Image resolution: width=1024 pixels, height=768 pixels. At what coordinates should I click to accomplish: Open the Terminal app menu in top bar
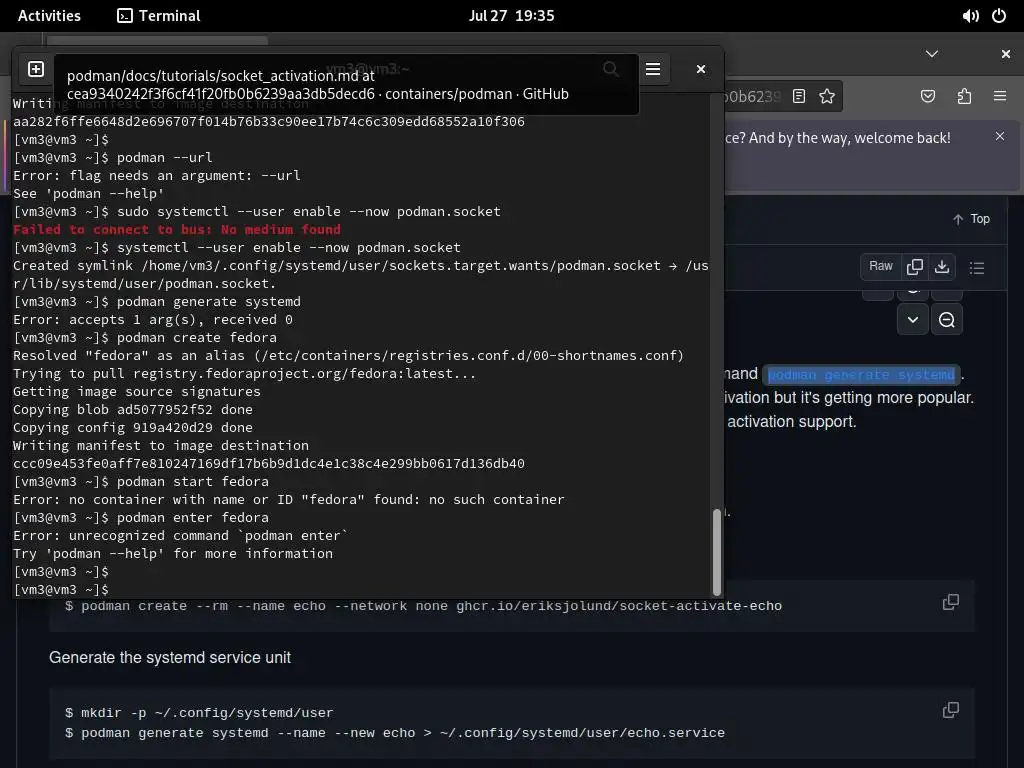(x=159, y=16)
